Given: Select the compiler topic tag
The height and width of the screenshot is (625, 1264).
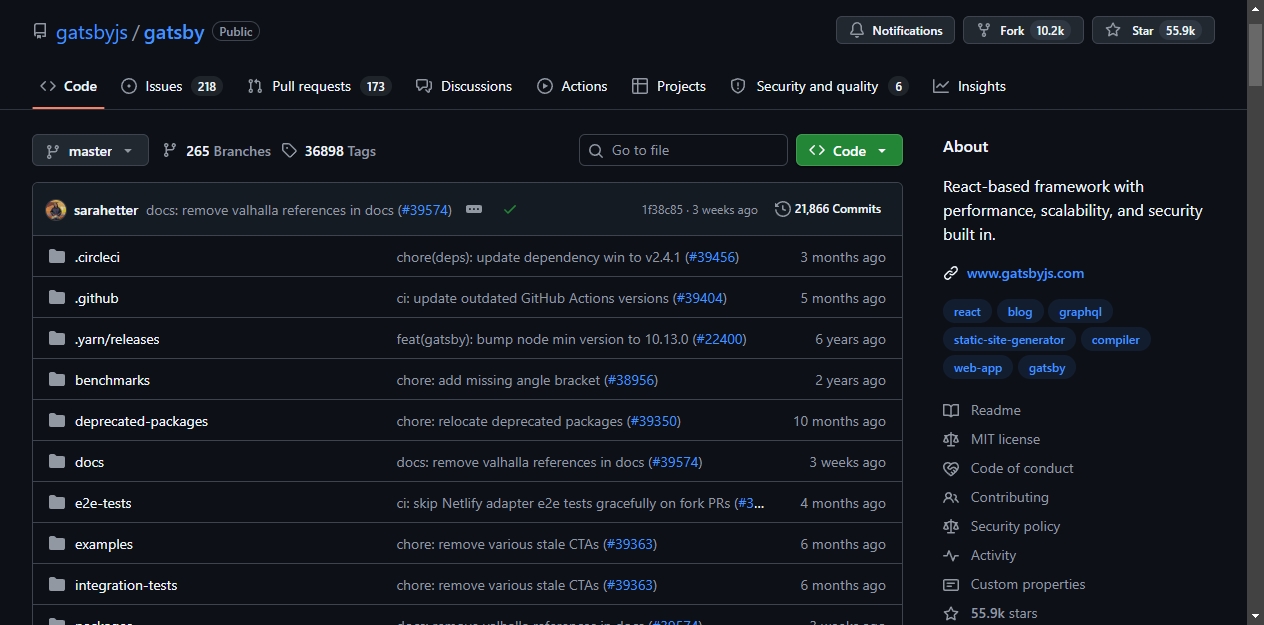Looking at the screenshot, I should pos(1115,340).
